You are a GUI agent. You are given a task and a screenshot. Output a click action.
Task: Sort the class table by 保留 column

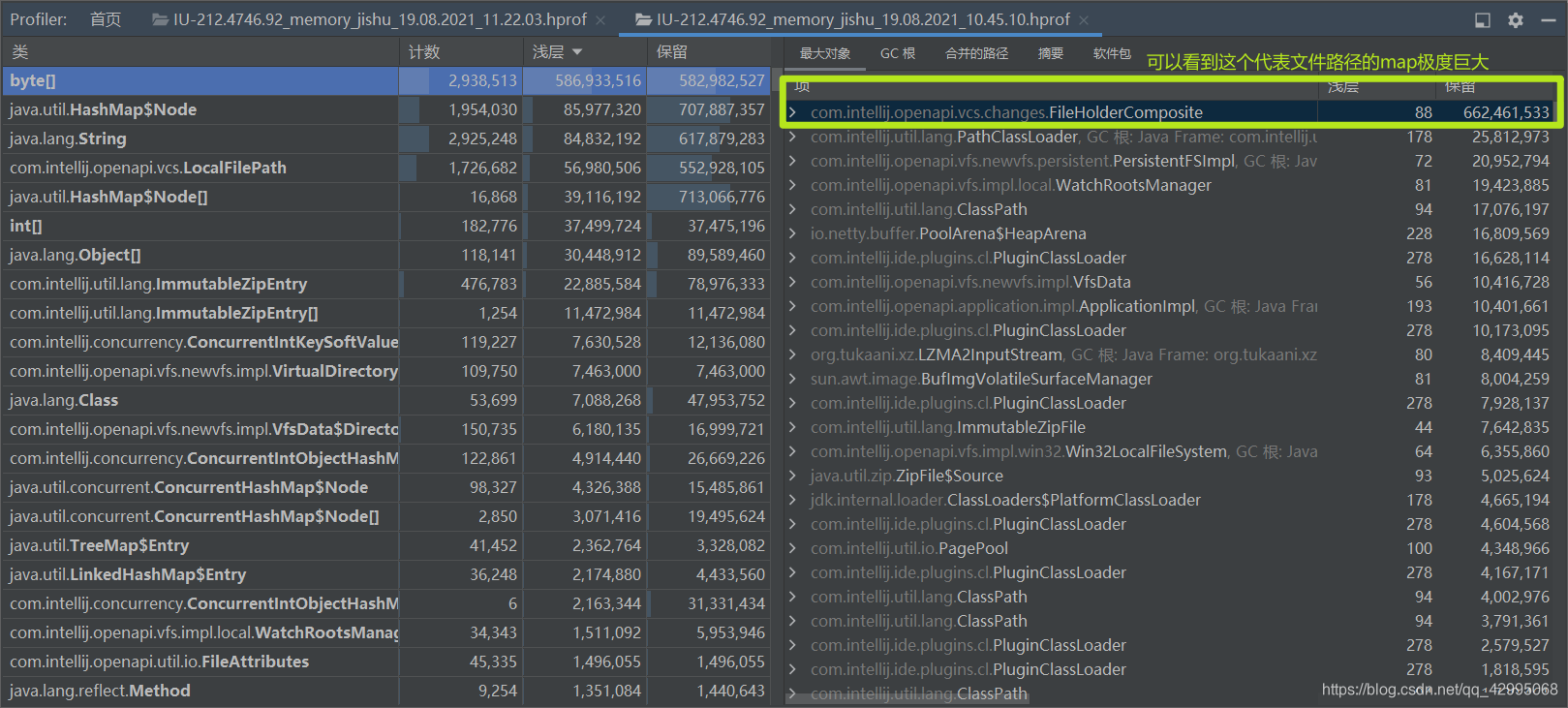click(x=709, y=51)
